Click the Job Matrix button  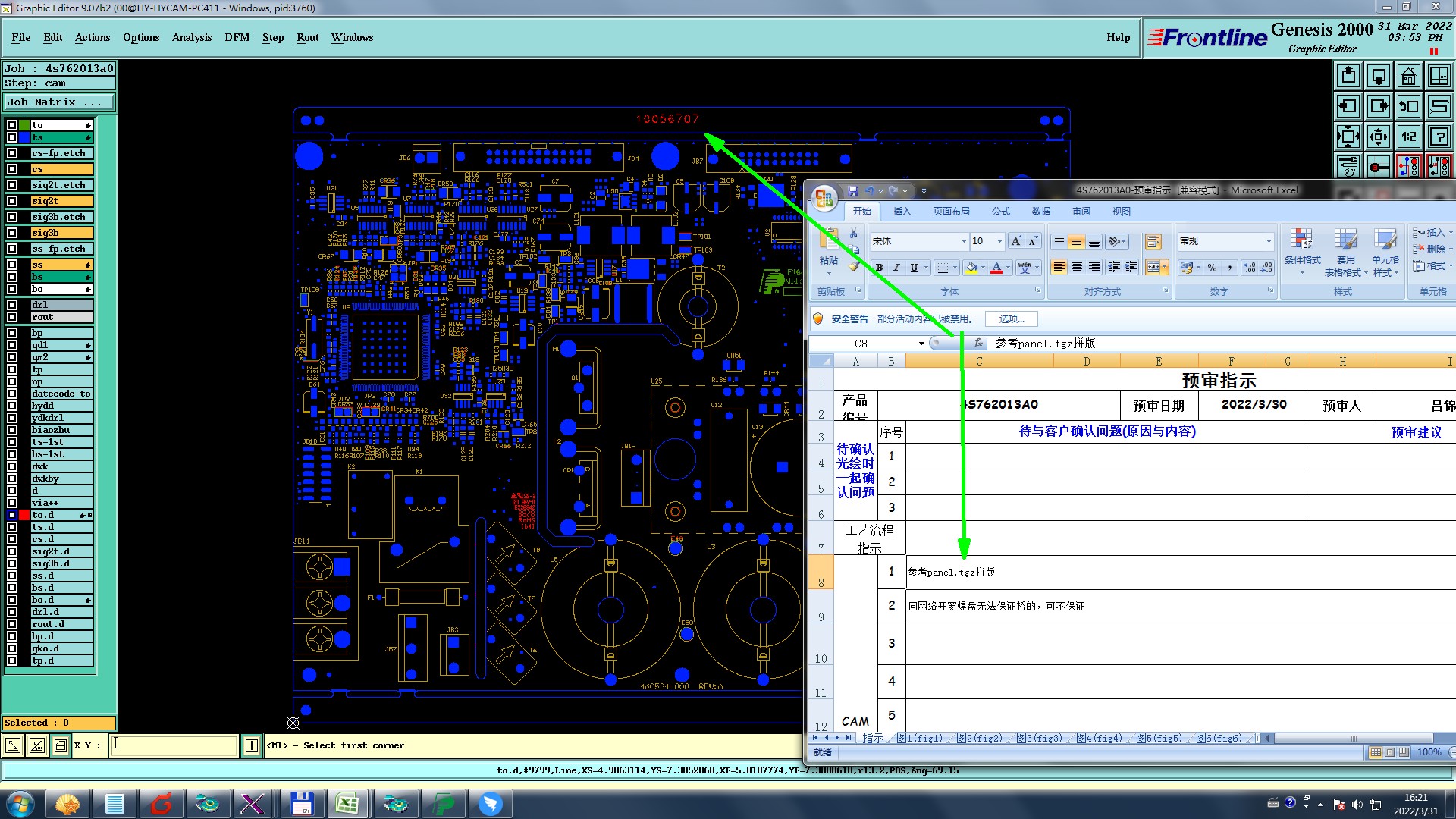coord(58,102)
